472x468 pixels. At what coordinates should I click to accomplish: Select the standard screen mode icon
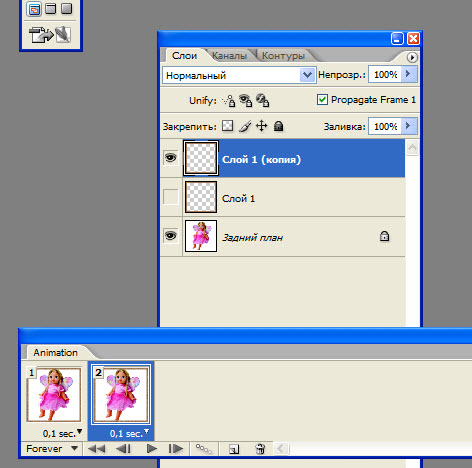pyautogui.click(x=34, y=9)
